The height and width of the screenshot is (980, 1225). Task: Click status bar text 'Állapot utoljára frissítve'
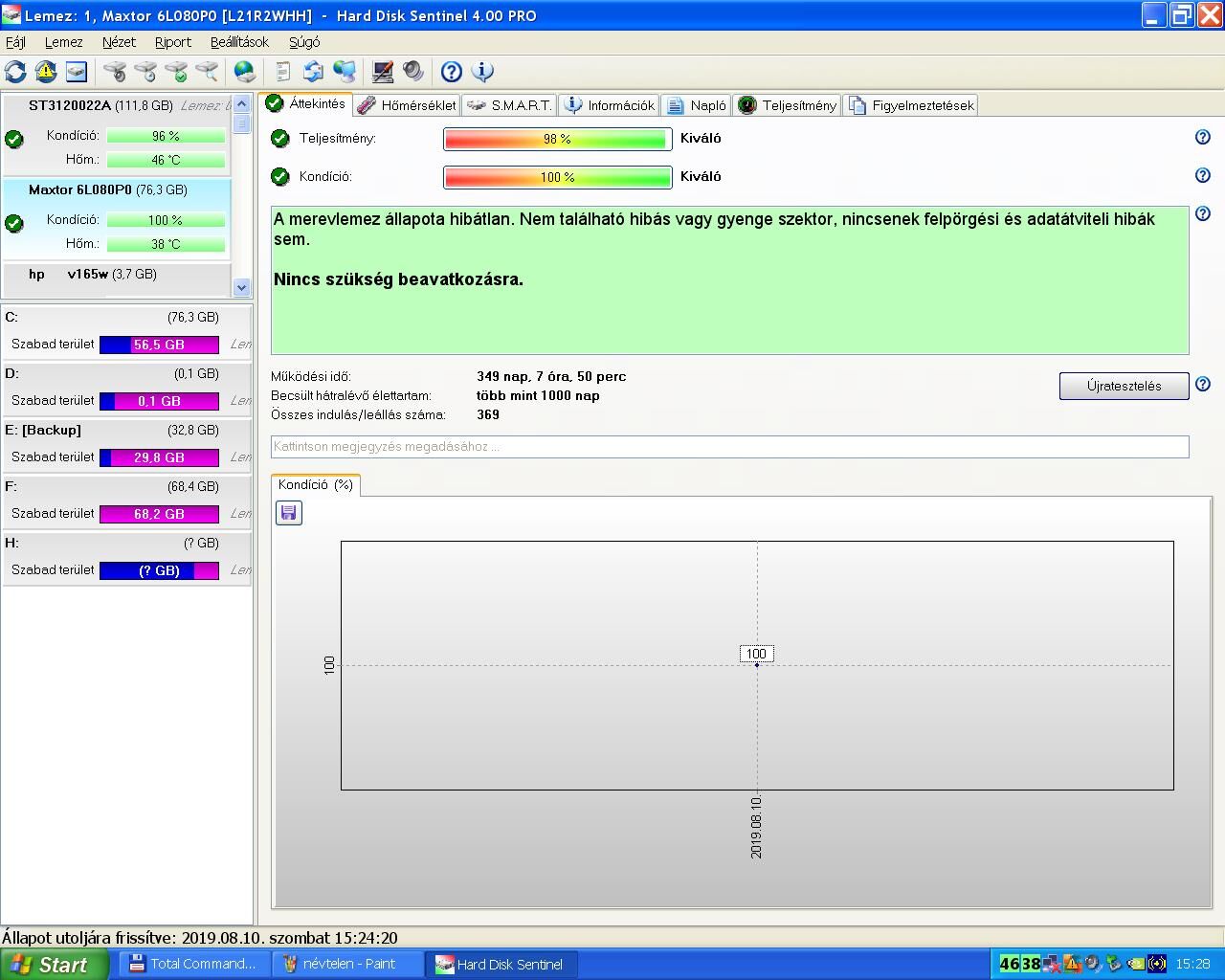pos(89,938)
